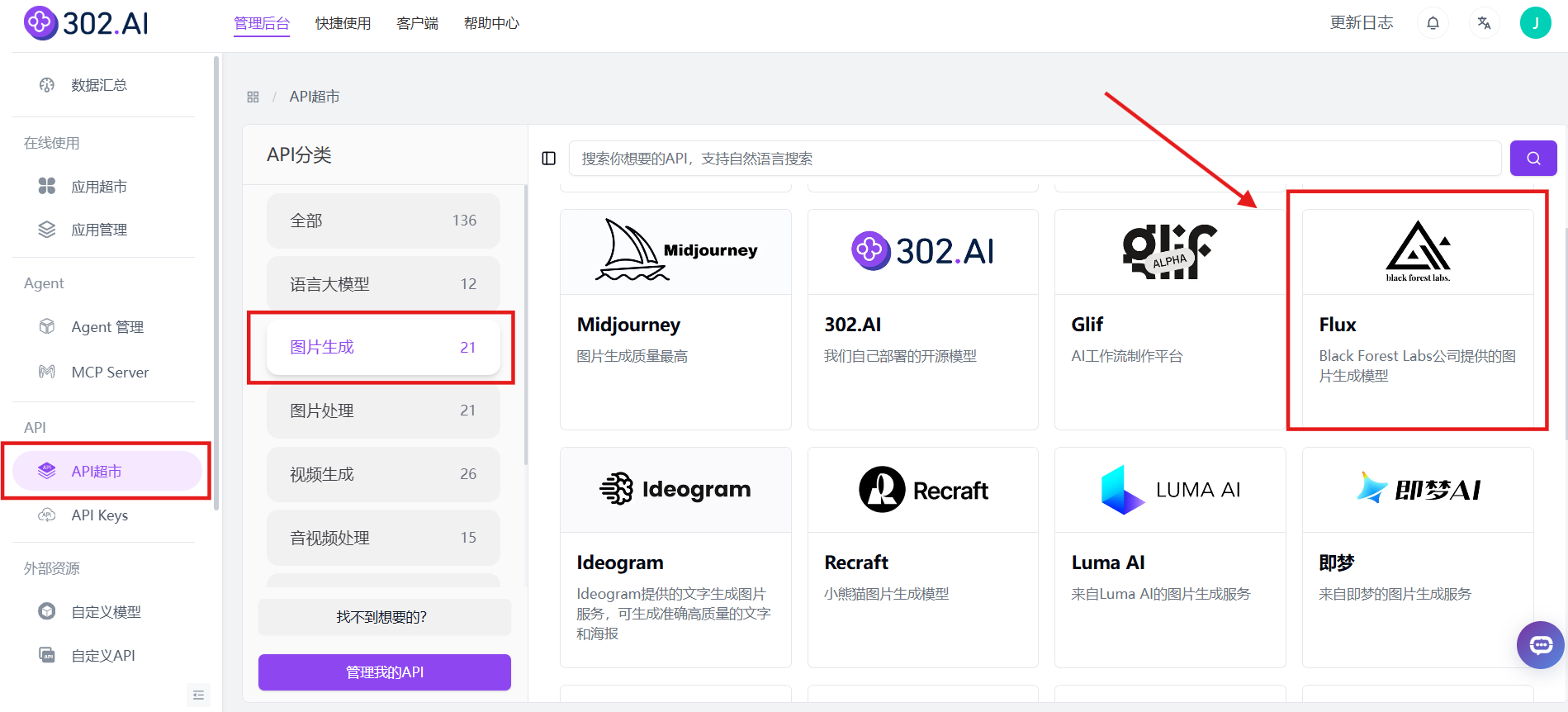Click the 302.AI card logo
Viewport: 1568px width, 712px height.
(x=922, y=251)
